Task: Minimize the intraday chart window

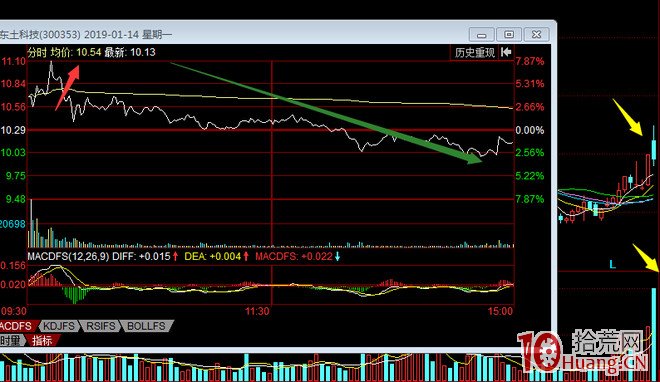Action: click(x=482, y=34)
